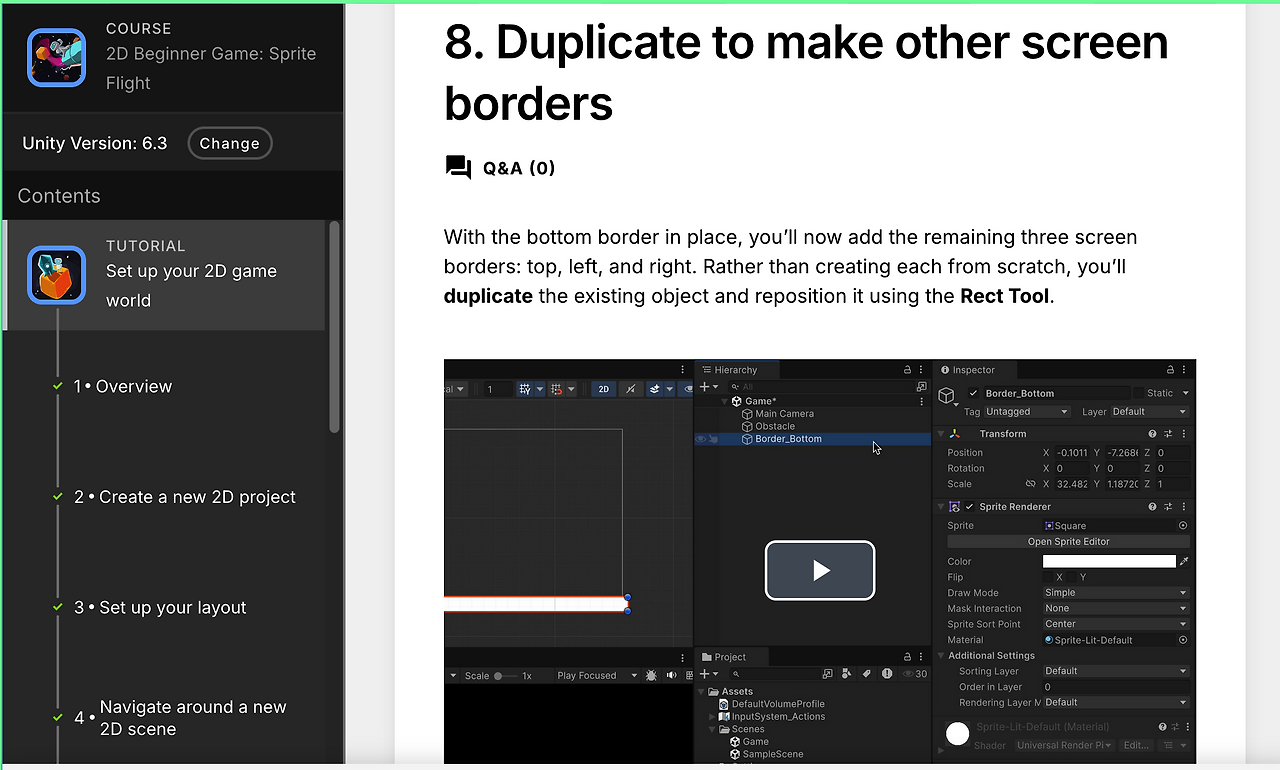Click the scene effects layers icon
This screenshot has height=770, width=1280.
[657, 389]
